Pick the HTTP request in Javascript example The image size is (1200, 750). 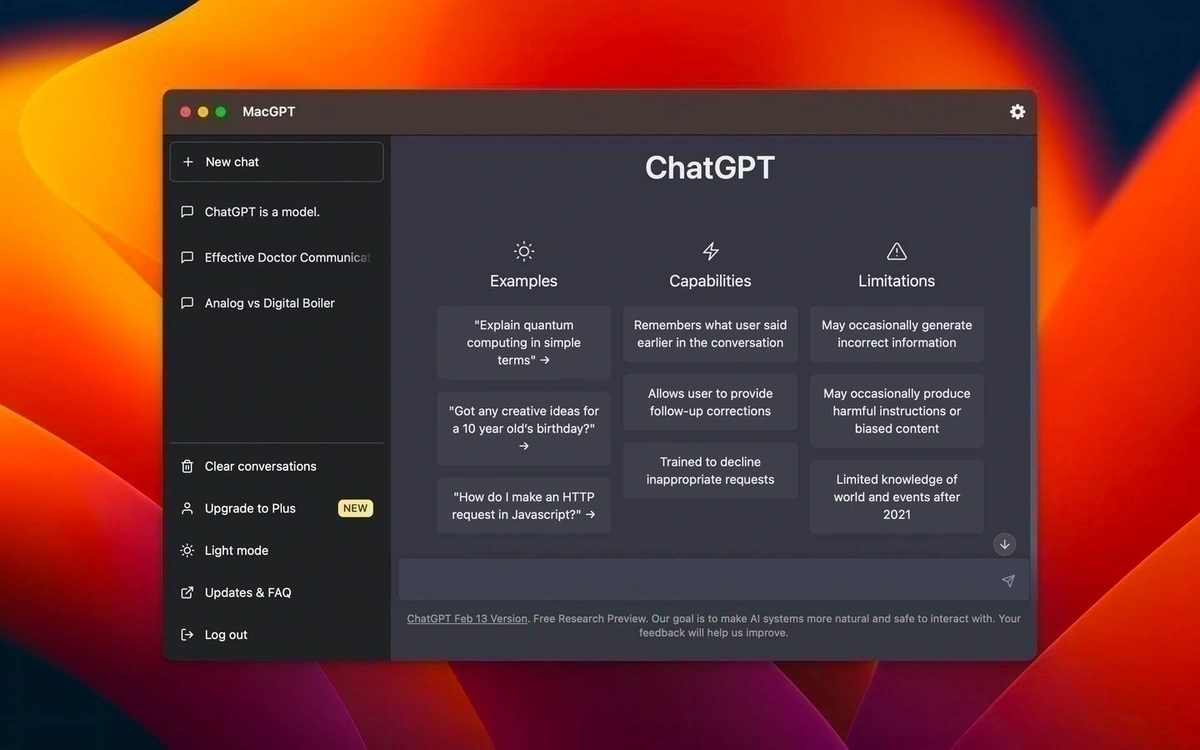point(524,505)
